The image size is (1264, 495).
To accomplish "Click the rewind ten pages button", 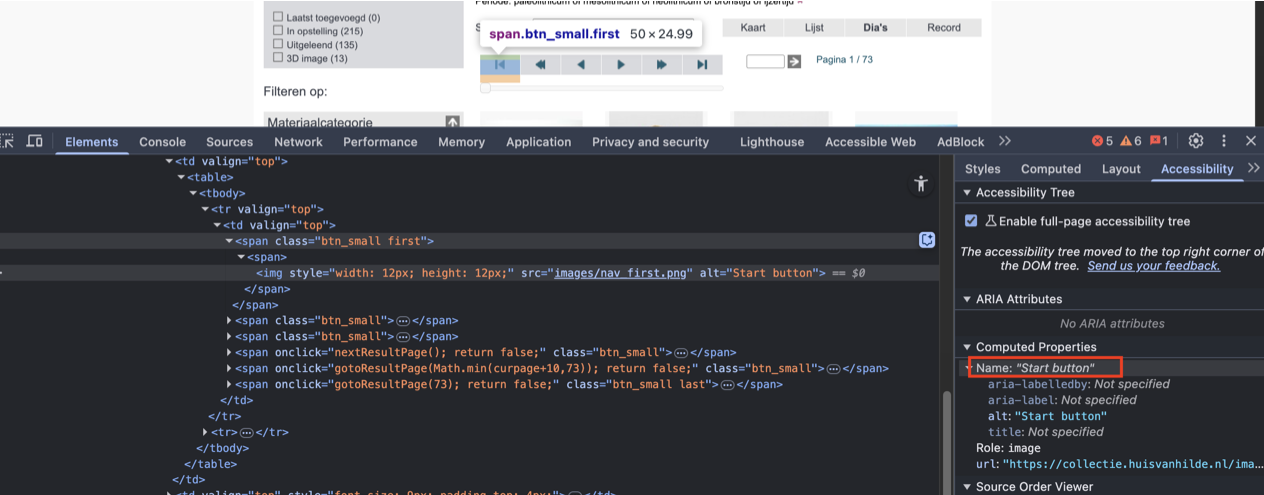I will 540,65.
